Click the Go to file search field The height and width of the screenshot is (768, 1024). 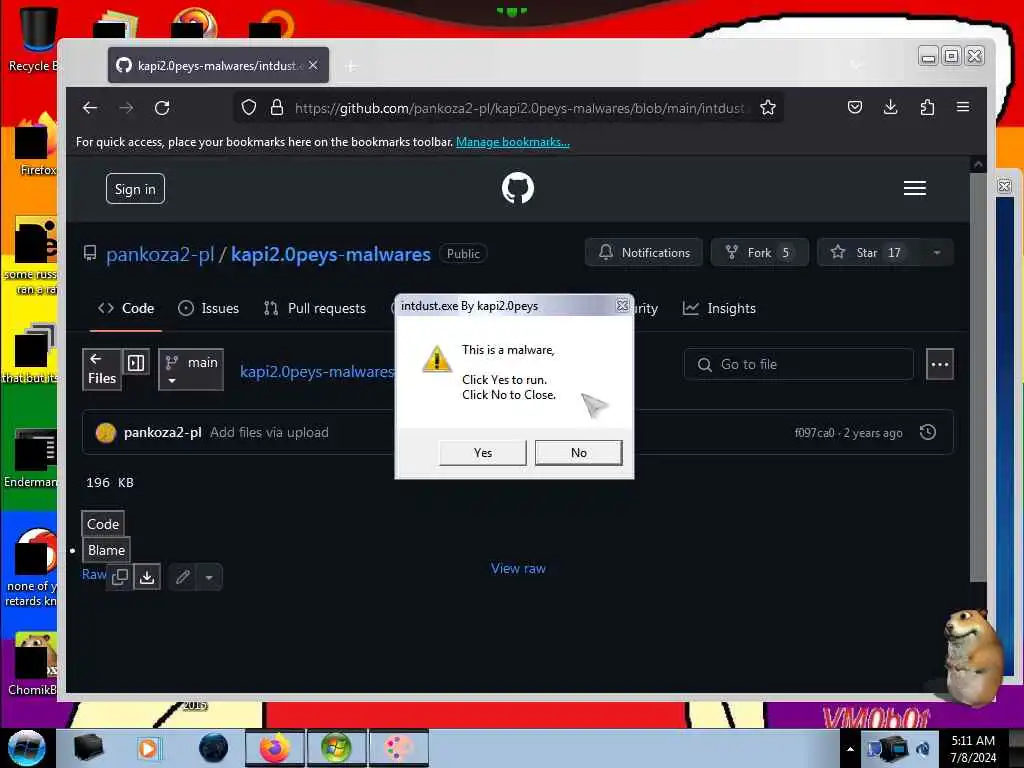799,364
